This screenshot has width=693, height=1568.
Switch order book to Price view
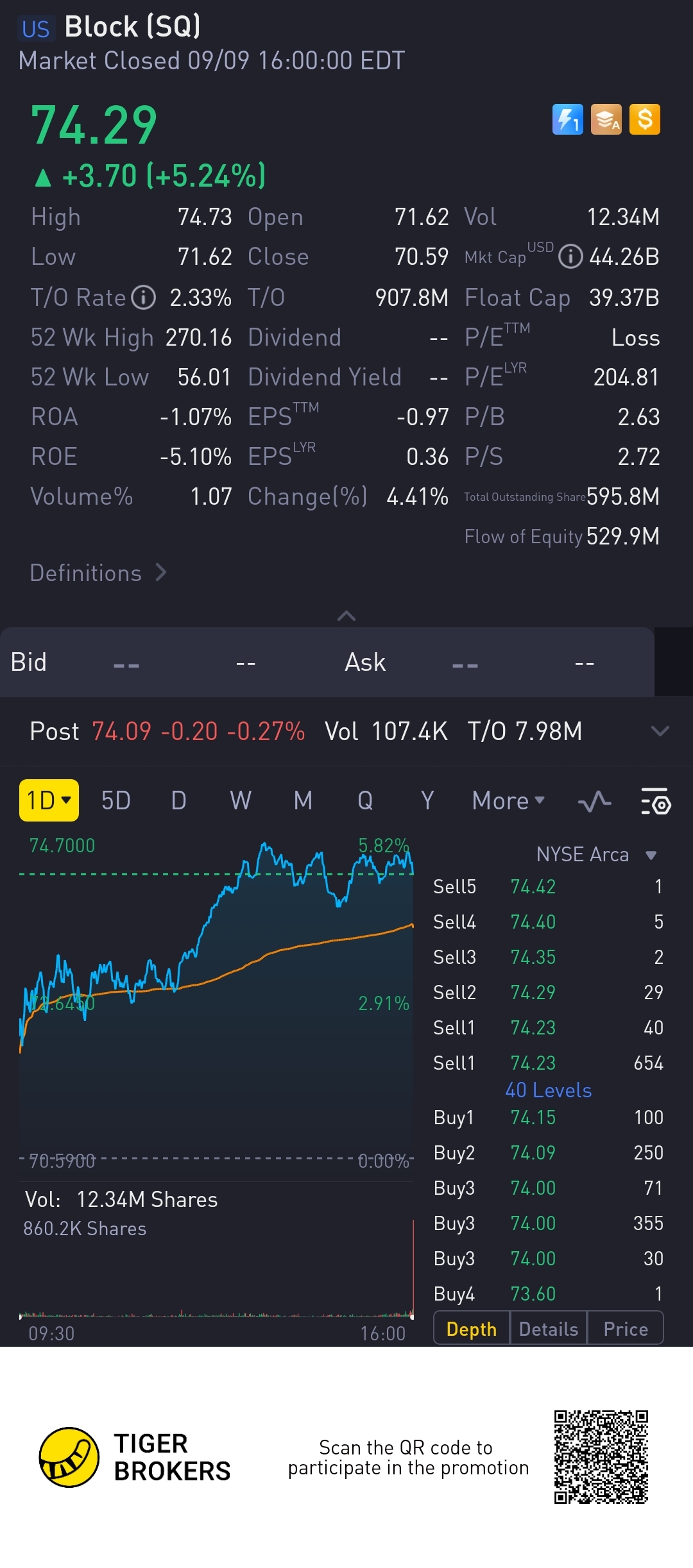tap(626, 1329)
